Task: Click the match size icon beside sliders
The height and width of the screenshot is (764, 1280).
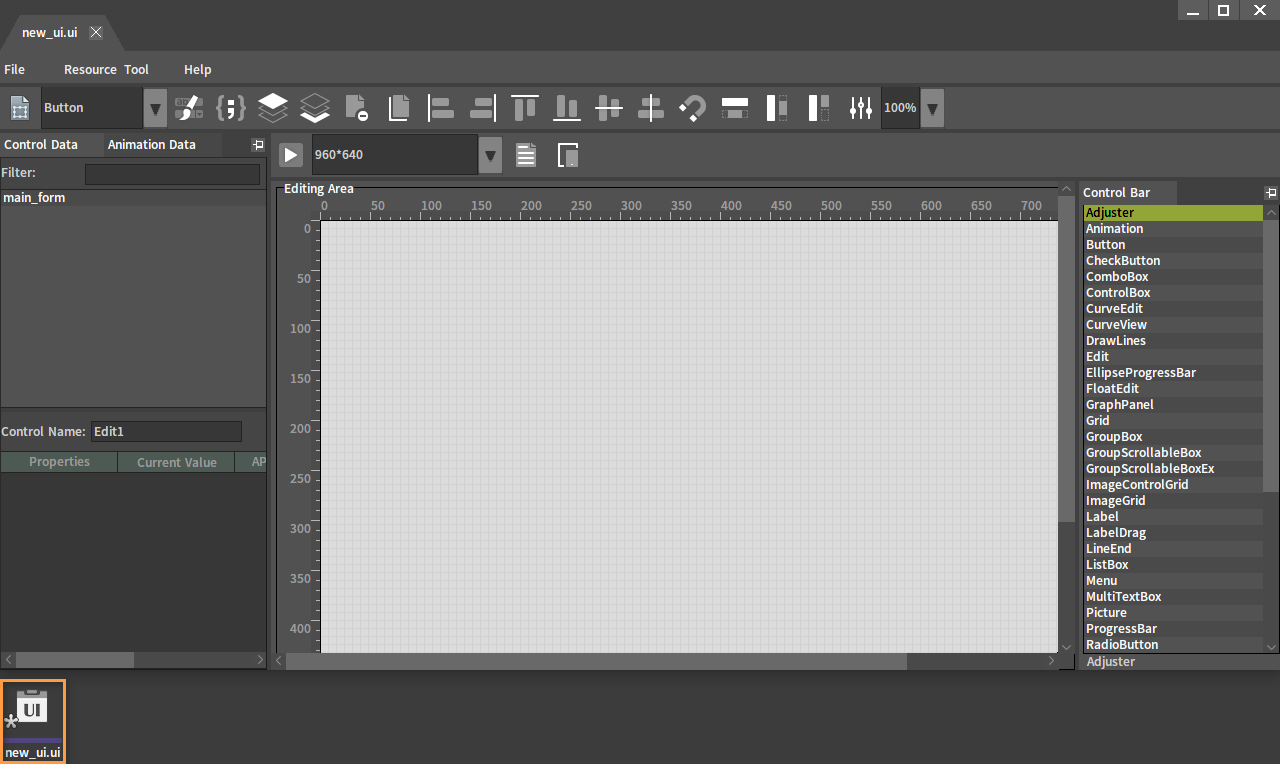Action: click(819, 108)
